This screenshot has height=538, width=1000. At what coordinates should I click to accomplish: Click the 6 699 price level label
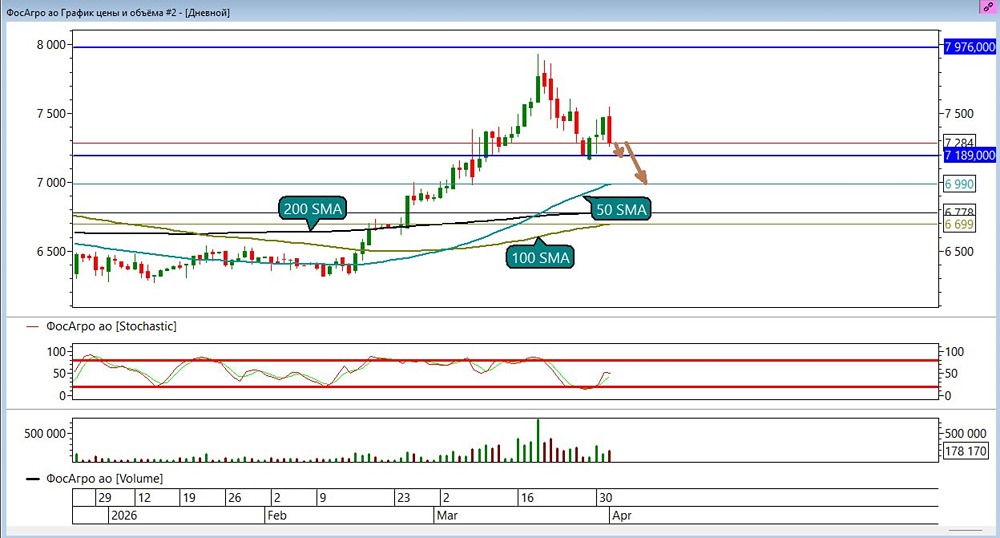click(959, 224)
